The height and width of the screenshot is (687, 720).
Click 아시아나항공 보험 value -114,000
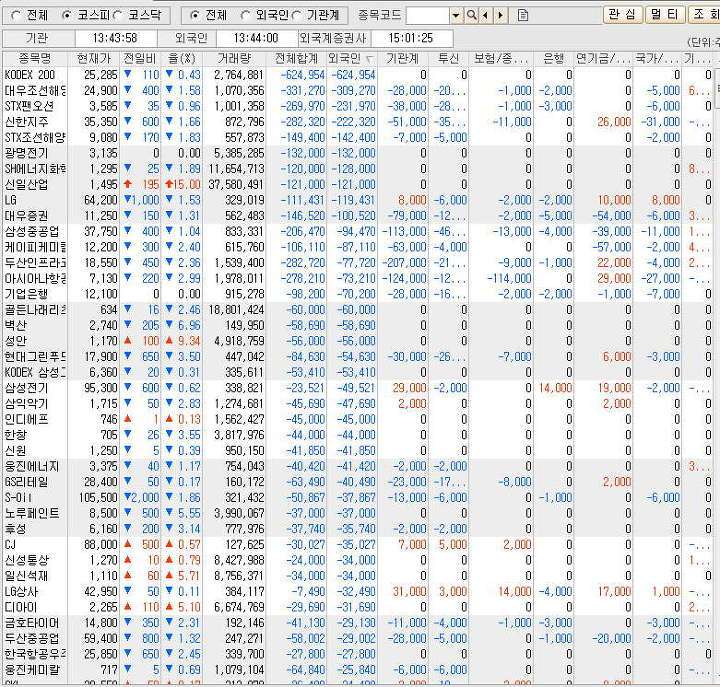tap(509, 279)
